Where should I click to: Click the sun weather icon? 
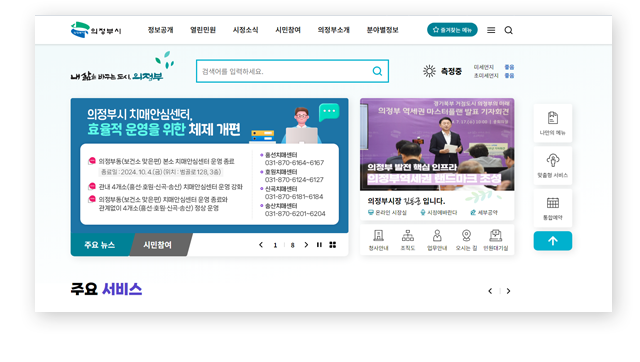(429, 71)
